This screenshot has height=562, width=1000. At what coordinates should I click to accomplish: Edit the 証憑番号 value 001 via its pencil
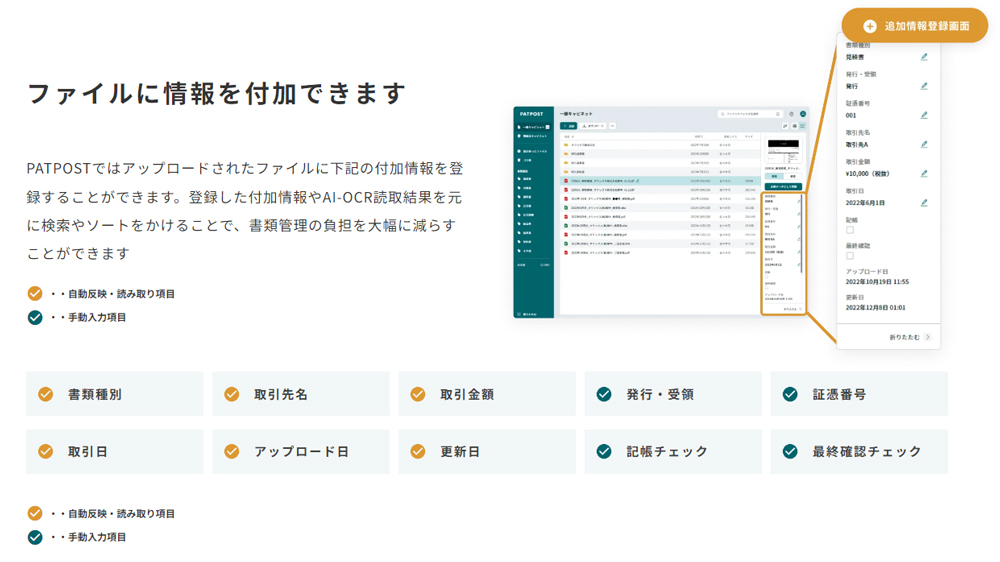point(923,115)
